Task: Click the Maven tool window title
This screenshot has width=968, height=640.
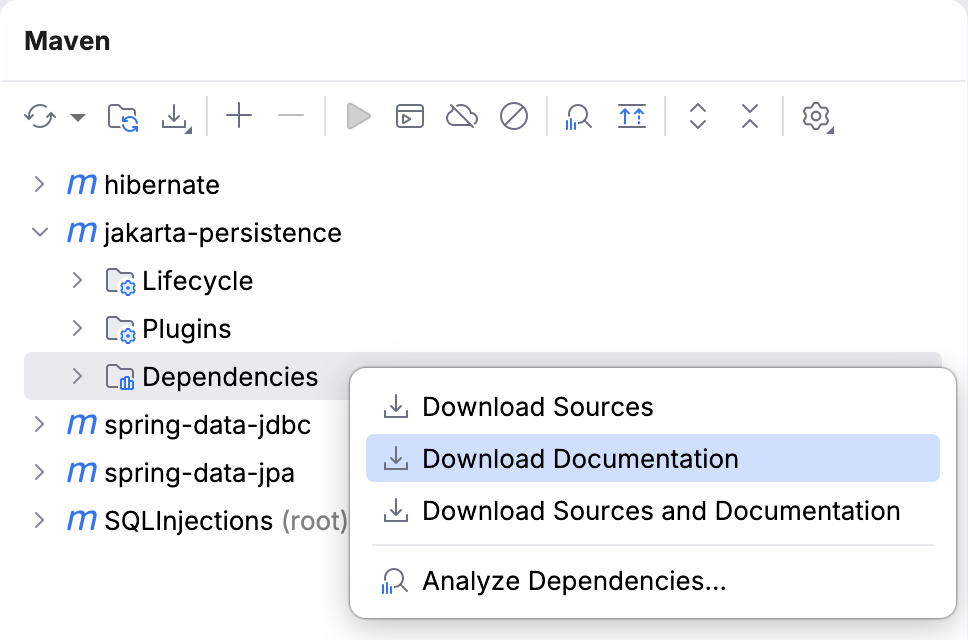Action: [67, 41]
